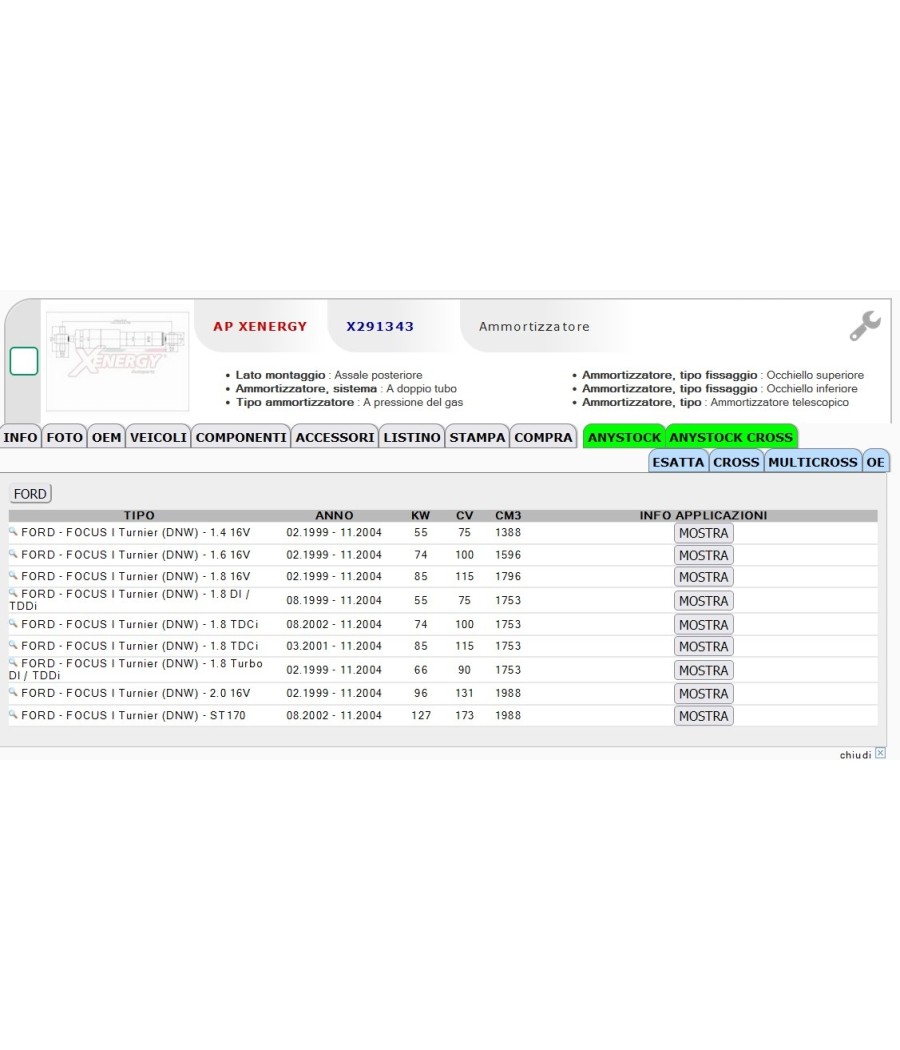Click magnifier icon beside Focus 1.4 16V
This screenshot has width=900, height=1050.
tap(13, 531)
